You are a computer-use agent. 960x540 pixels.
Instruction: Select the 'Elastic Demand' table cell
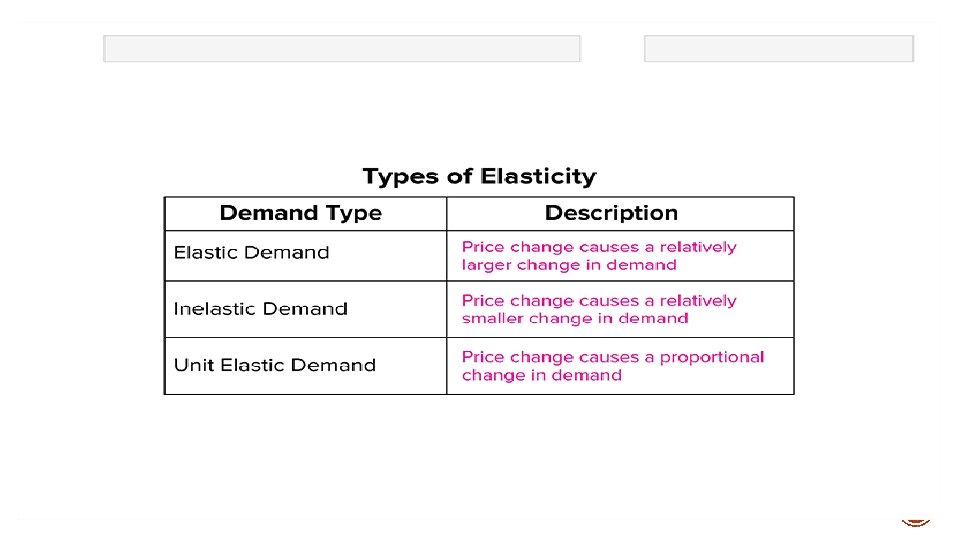pyautogui.click(x=251, y=252)
